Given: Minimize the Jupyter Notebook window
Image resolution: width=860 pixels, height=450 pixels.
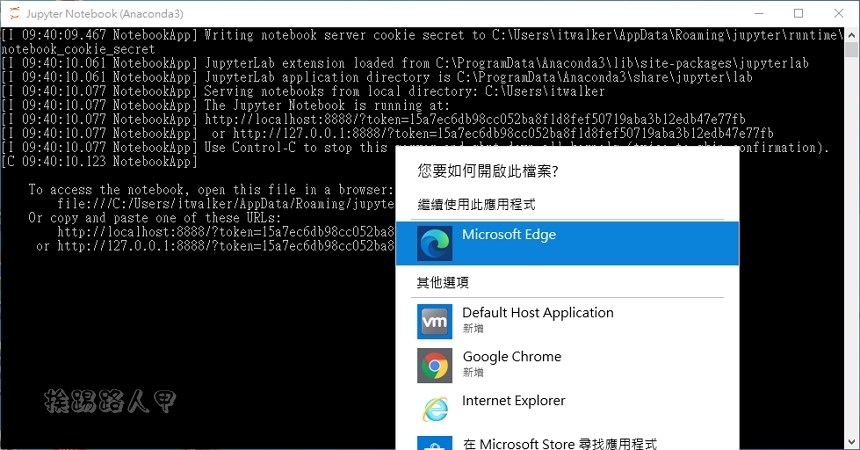Looking at the screenshot, I should (759, 13).
